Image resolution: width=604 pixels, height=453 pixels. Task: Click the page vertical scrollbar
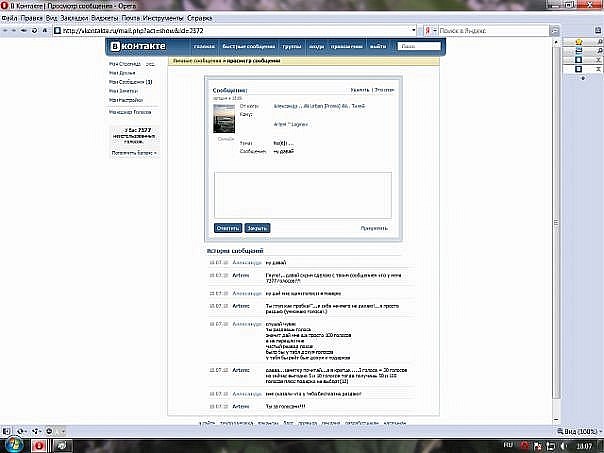pyautogui.click(x=556, y=222)
